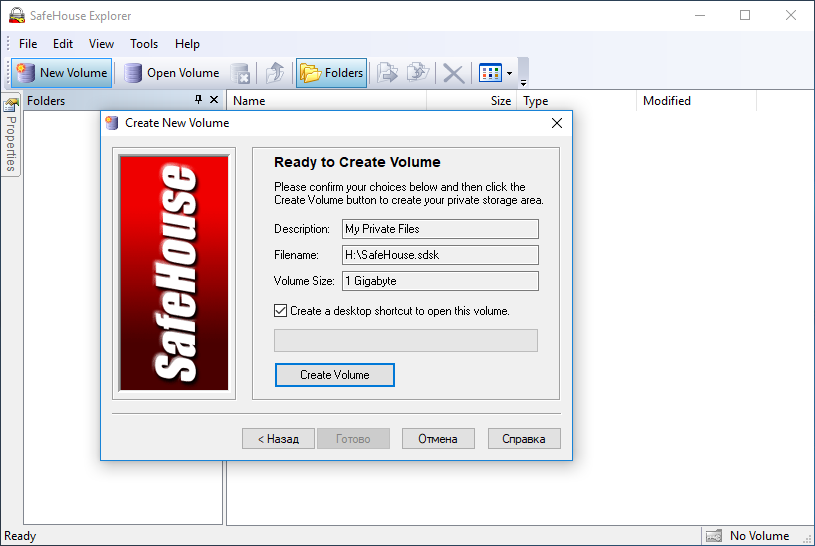Expand the toolbar options overflow arrow

[523, 83]
